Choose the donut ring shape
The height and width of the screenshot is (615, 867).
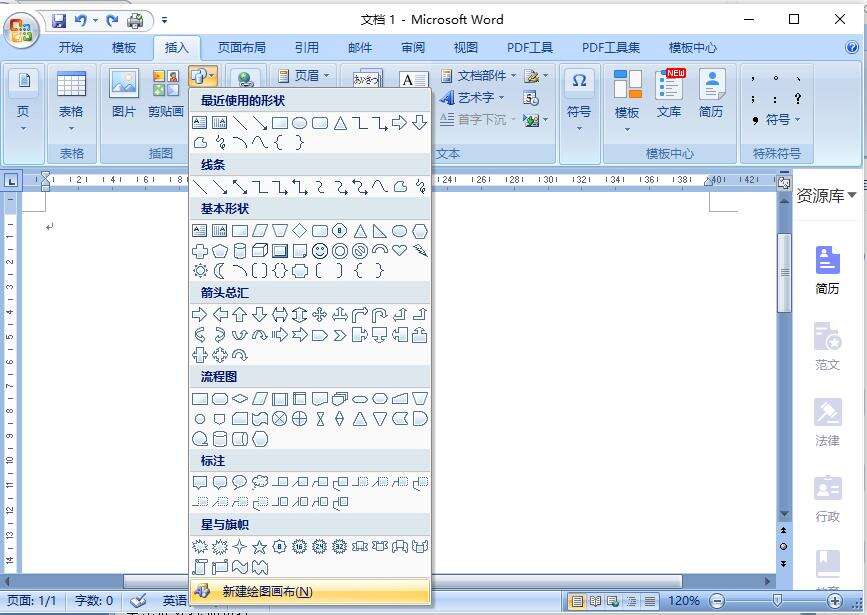340,251
